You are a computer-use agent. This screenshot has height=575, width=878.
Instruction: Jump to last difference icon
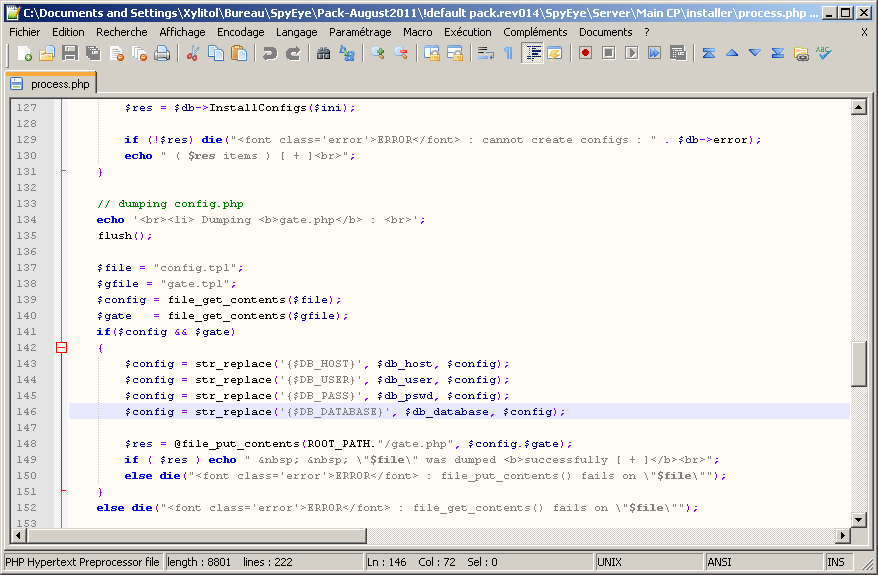778,54
